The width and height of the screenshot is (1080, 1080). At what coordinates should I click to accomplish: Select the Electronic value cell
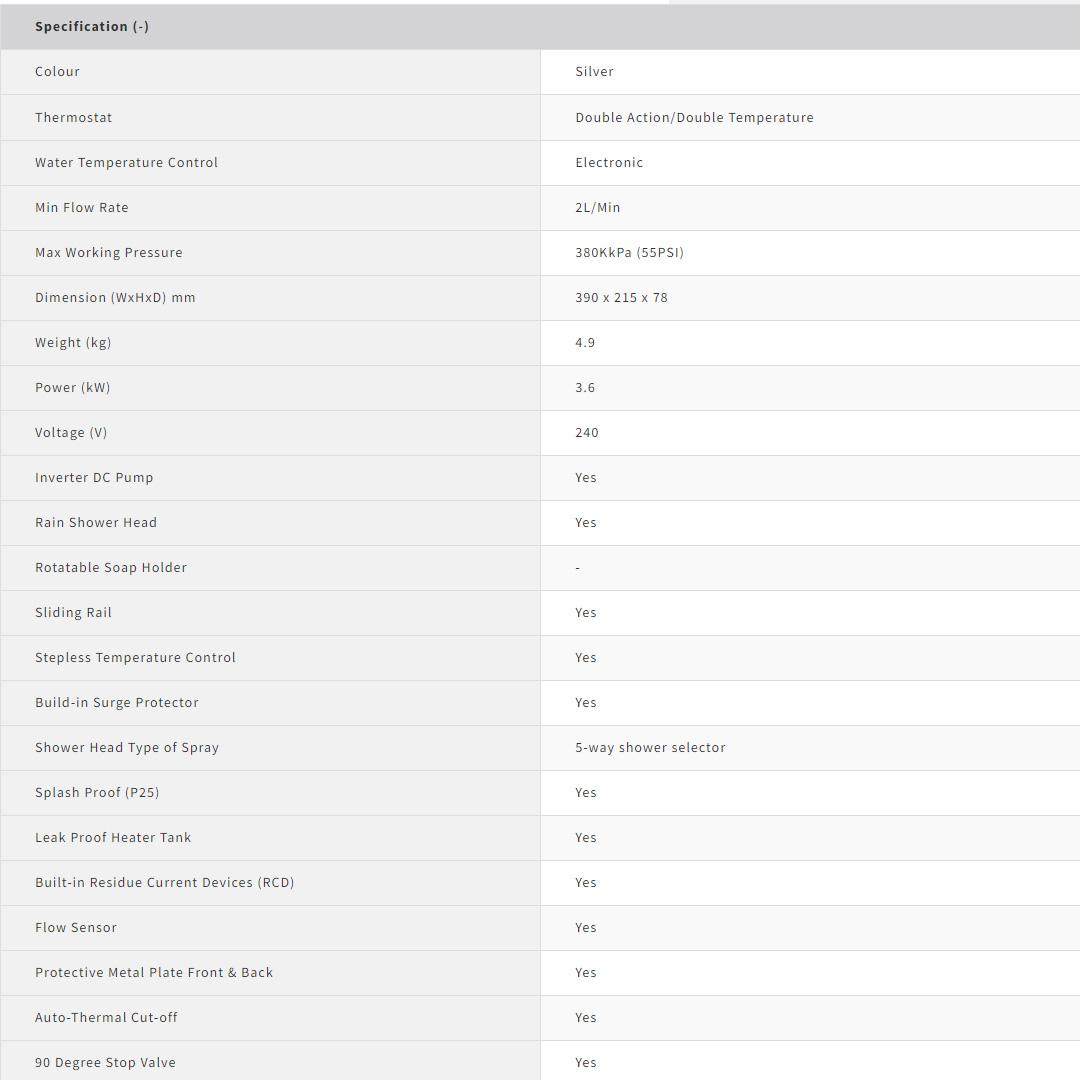click(x=609, y=163)
